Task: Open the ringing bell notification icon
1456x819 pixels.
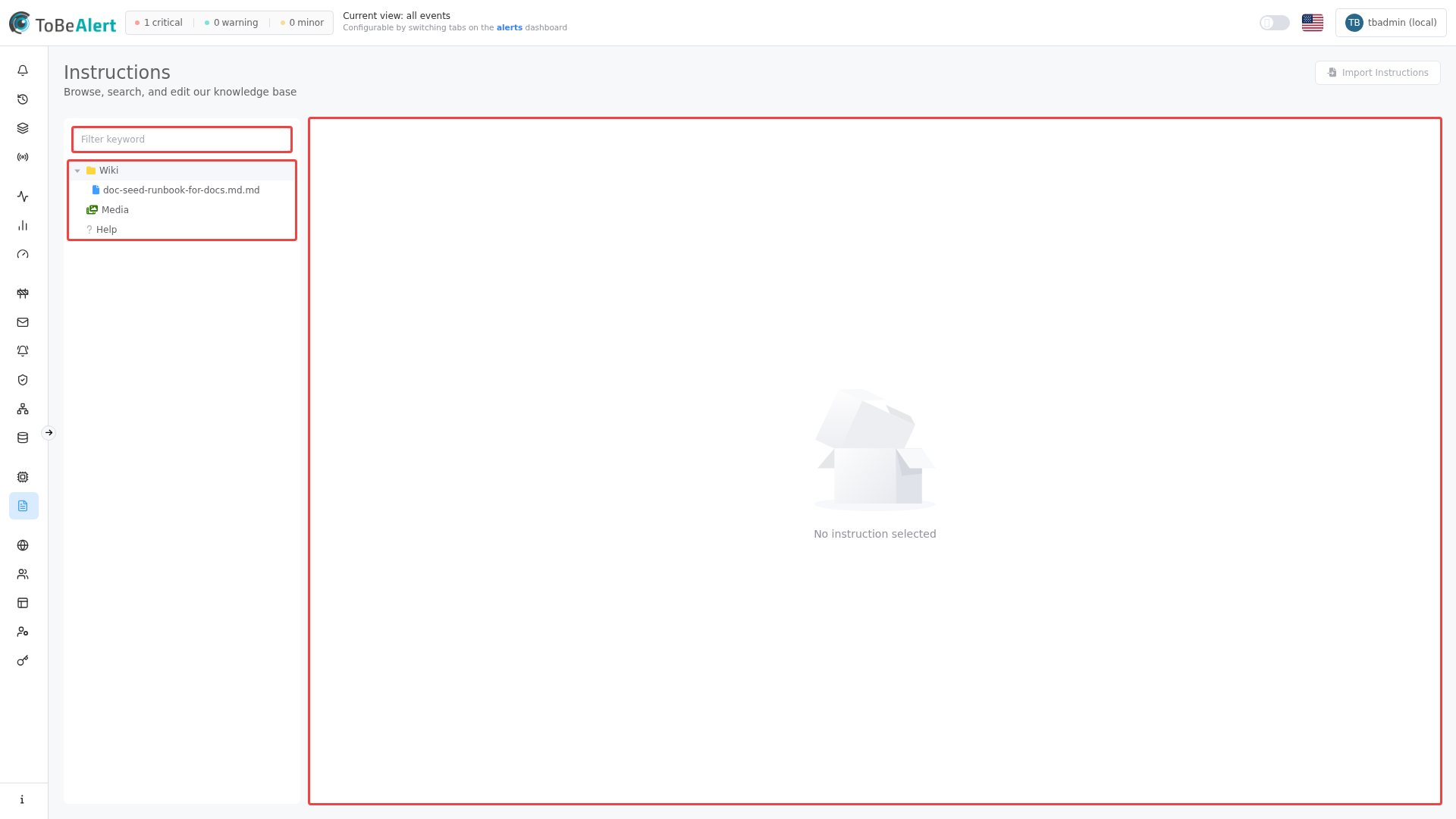Action: (x=23, y=351)
